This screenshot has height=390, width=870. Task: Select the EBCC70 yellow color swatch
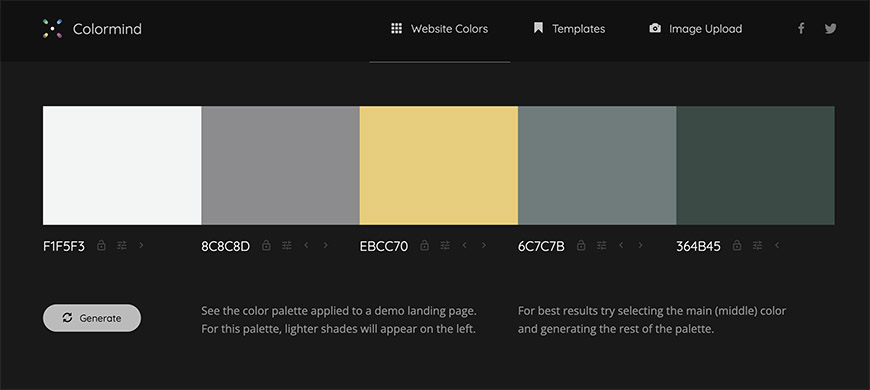click(438, 165)
